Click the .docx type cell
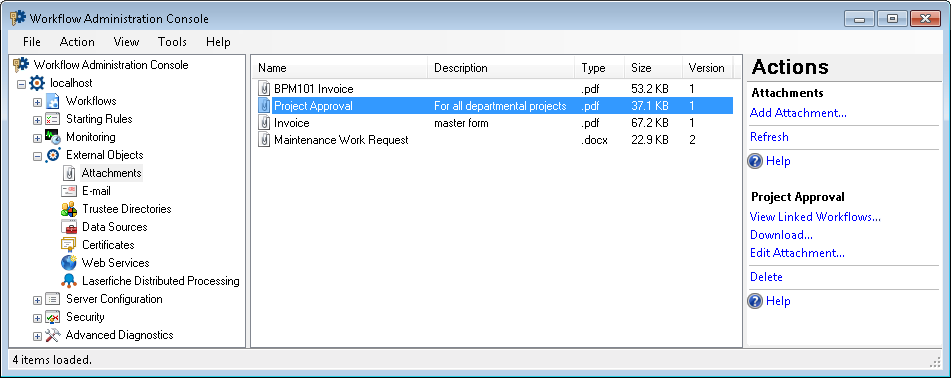This screenshot has width=951, height=378. pos(594,140)
